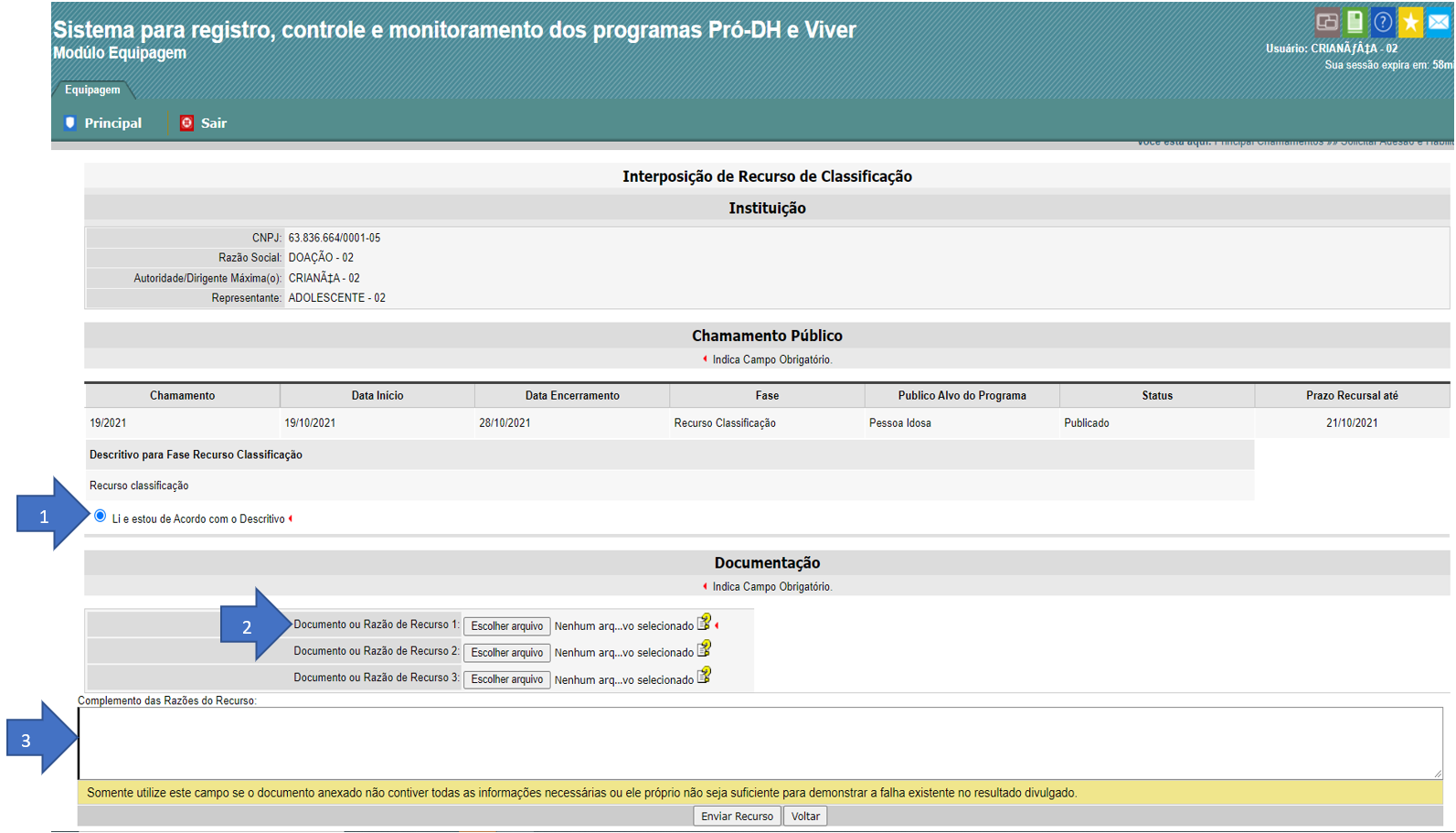
Task: Choose file for Documento de Recurso 2
Action: [x=506, y=653]
